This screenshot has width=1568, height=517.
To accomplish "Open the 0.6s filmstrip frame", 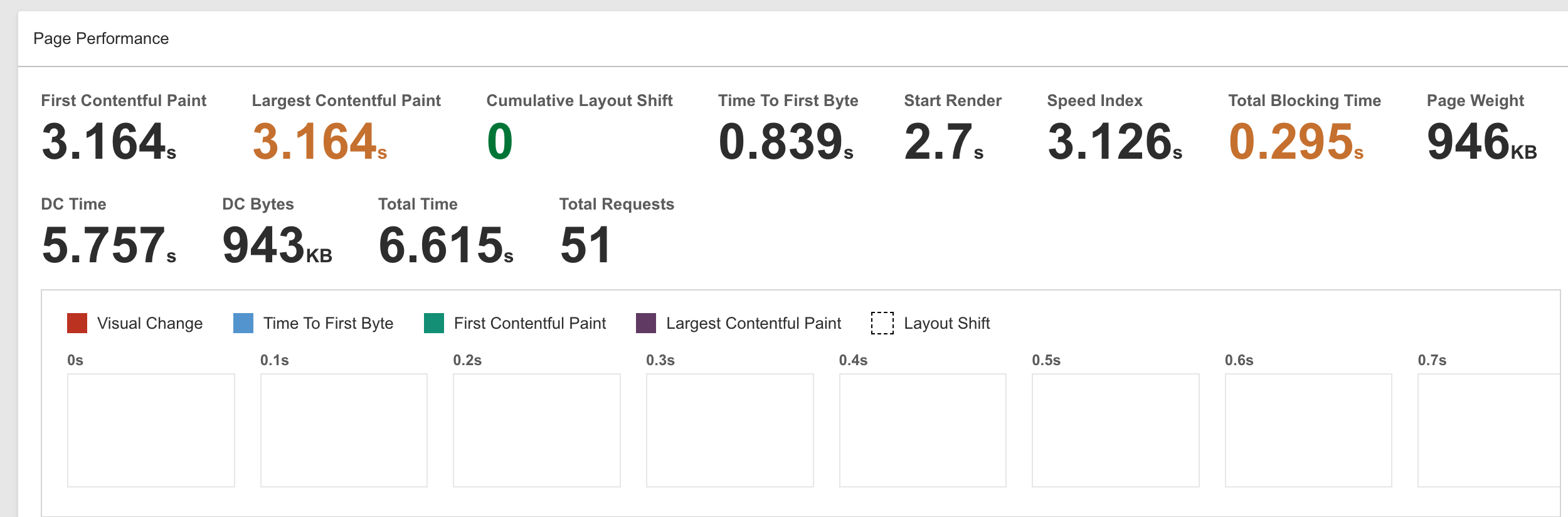I will tap(1308, 430).
